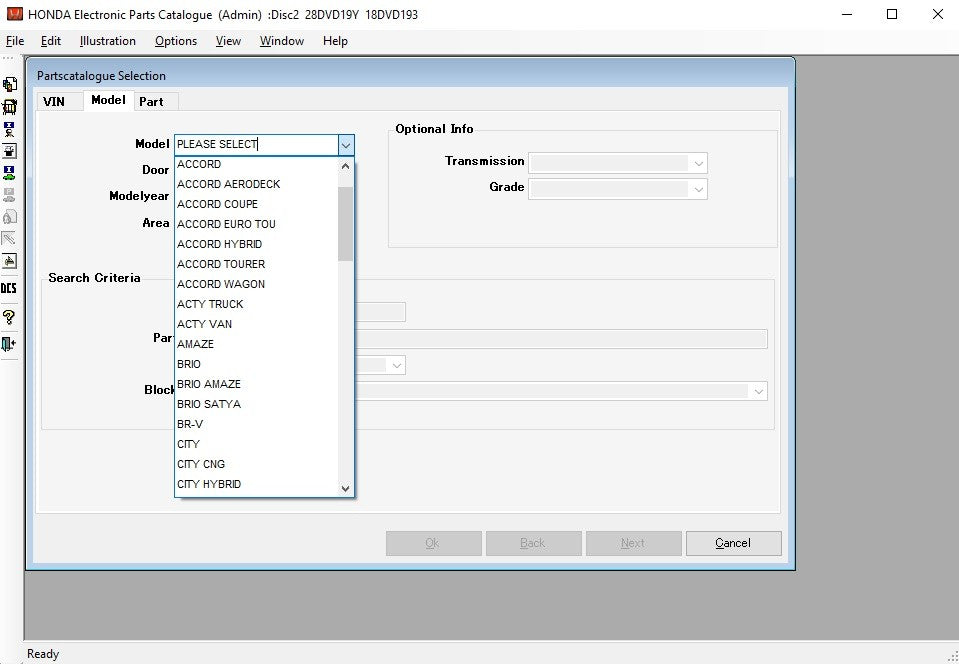Switch to the Part tab
Viewport: 959px width, 664px height.
tap(151, 101)
